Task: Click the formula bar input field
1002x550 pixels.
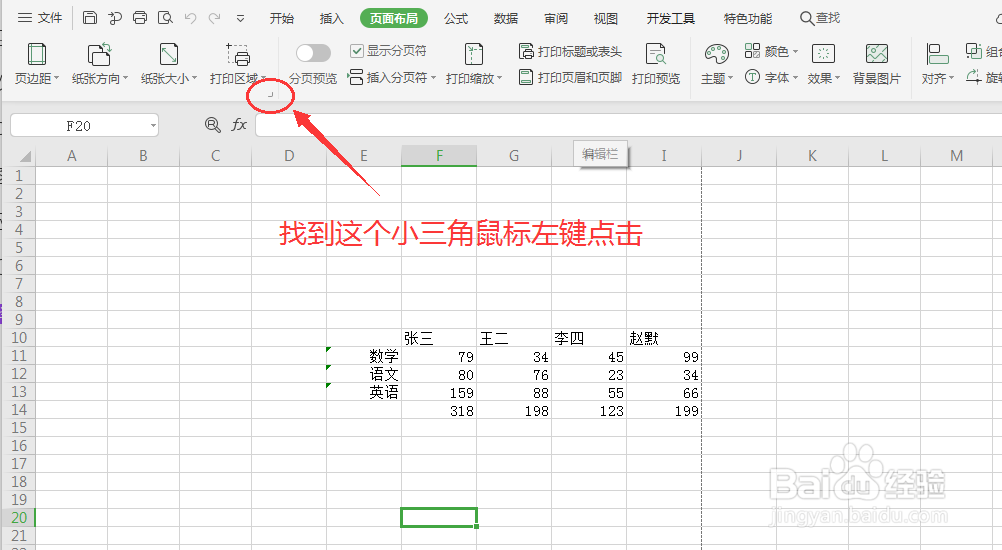Action: click(629, 125)
